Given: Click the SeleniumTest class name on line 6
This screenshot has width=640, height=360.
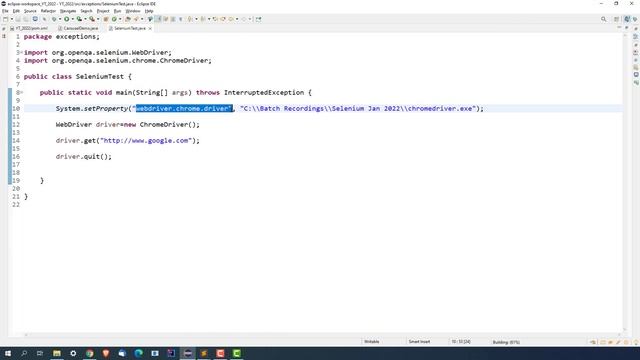Looking at the screenshot, I should (x=100, y=77).
